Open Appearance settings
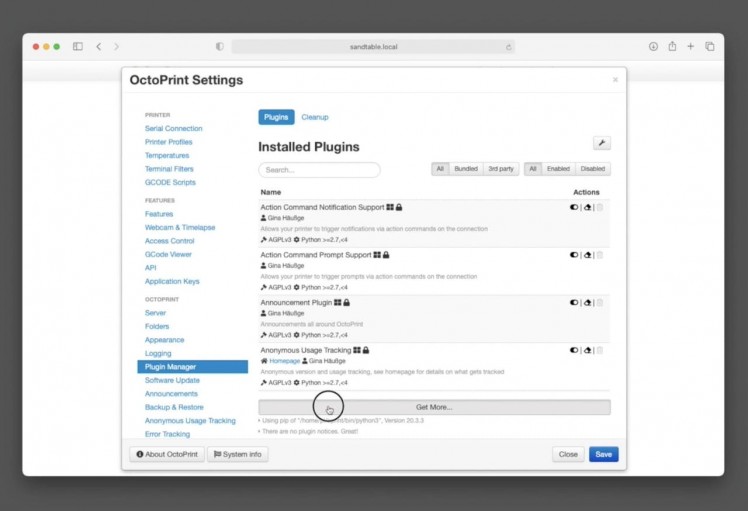 (165, 340)
